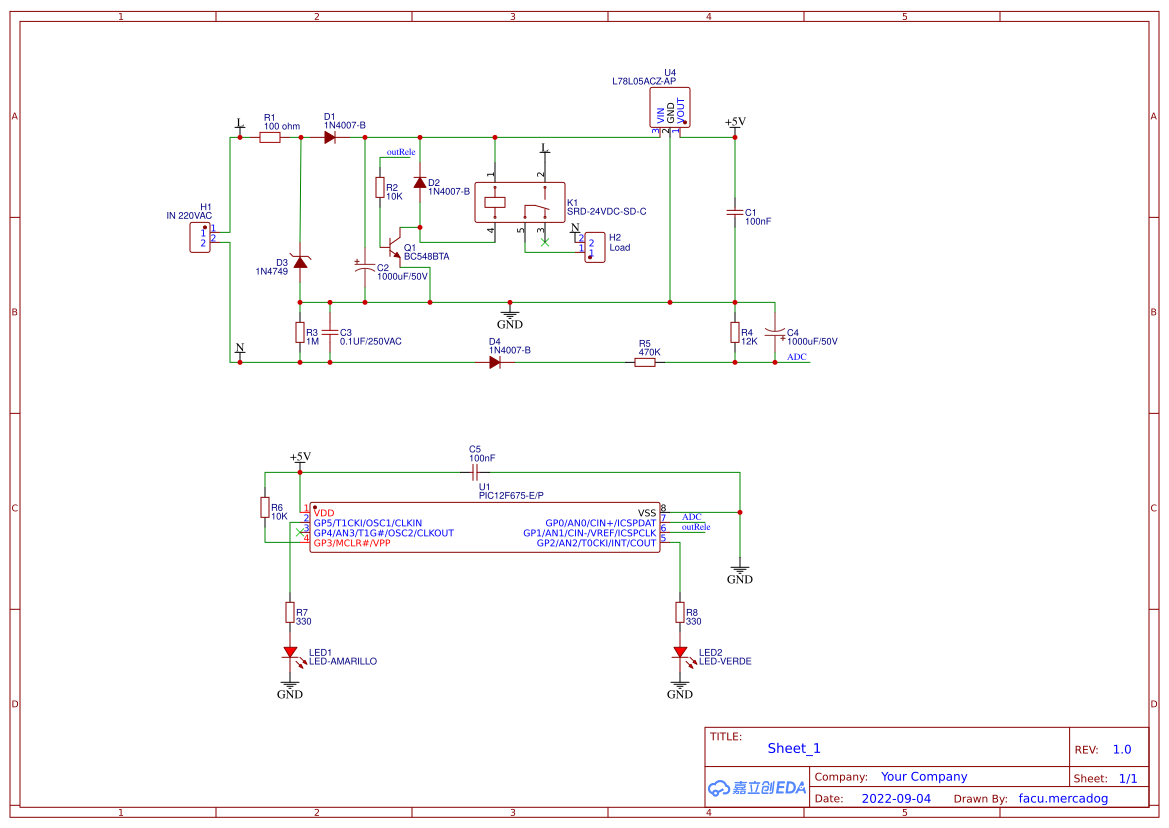This screenshot has width=1169, height=828.
Task: Select the Sheet_1 title text
Action: point(794,748)
